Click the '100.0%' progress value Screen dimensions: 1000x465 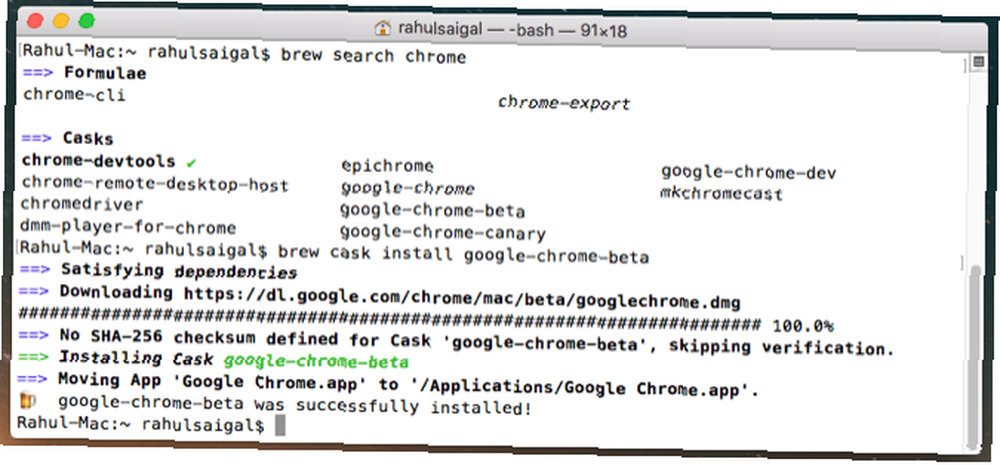[803, 326]
